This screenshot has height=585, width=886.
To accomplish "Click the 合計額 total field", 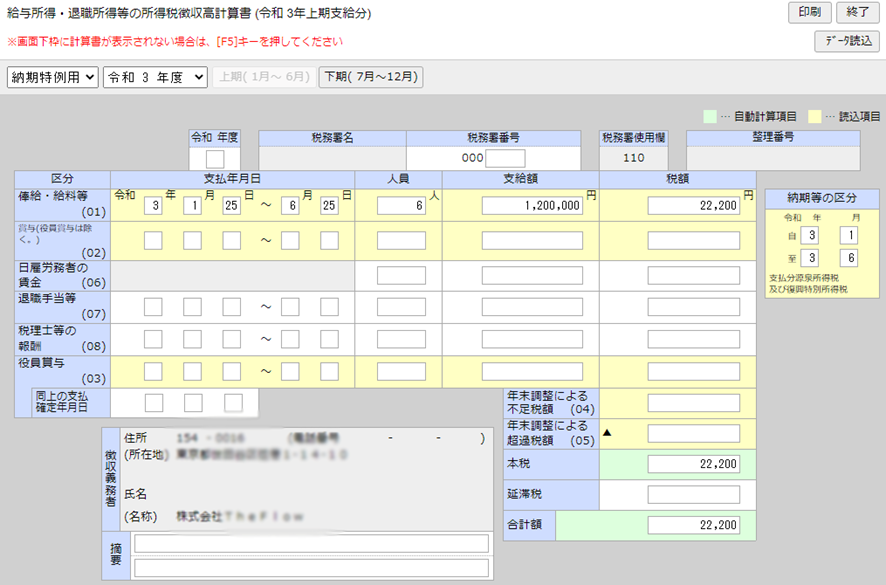I will [693, 525].
